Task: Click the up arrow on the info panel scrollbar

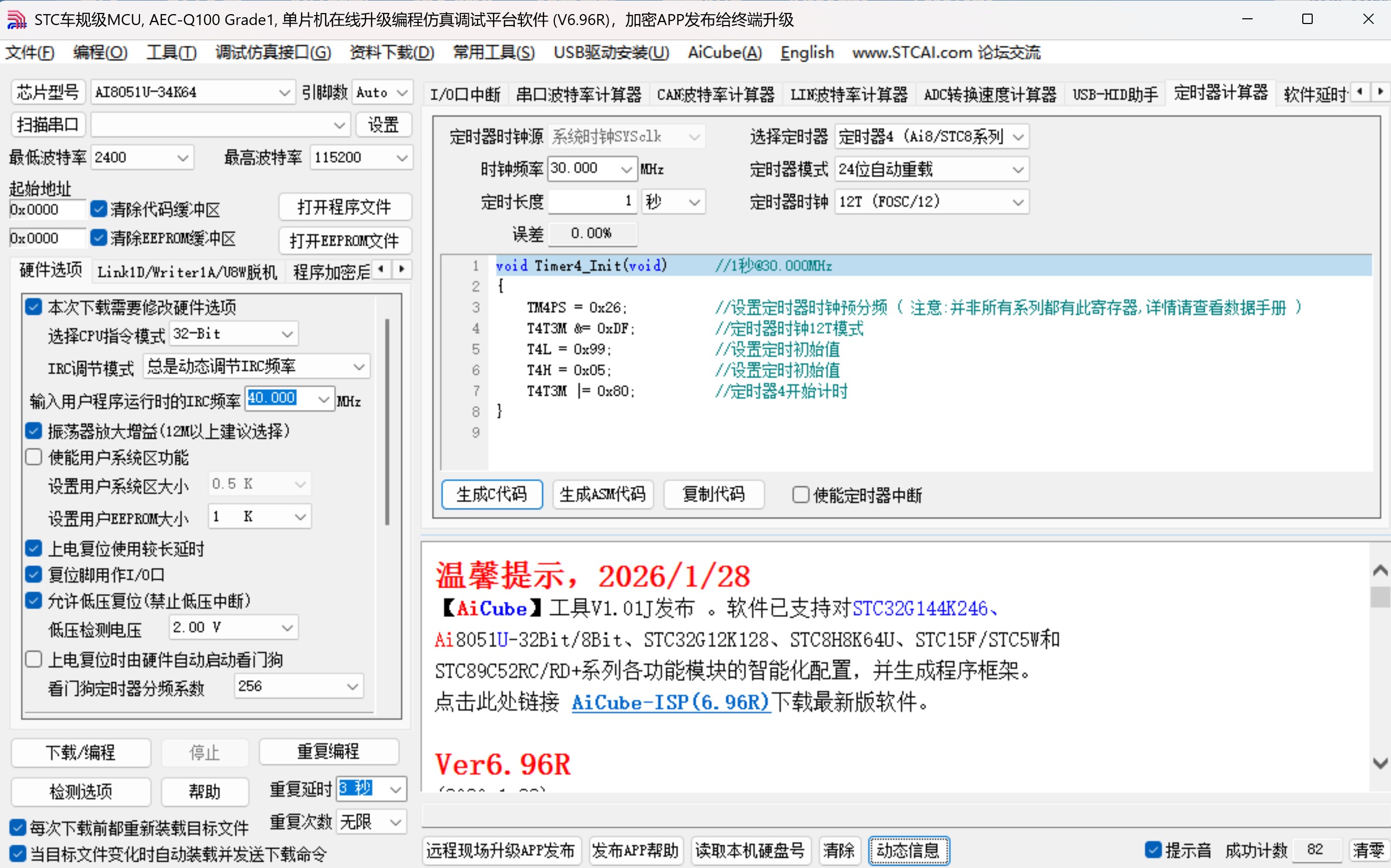Action: (x=1380, y=570)
